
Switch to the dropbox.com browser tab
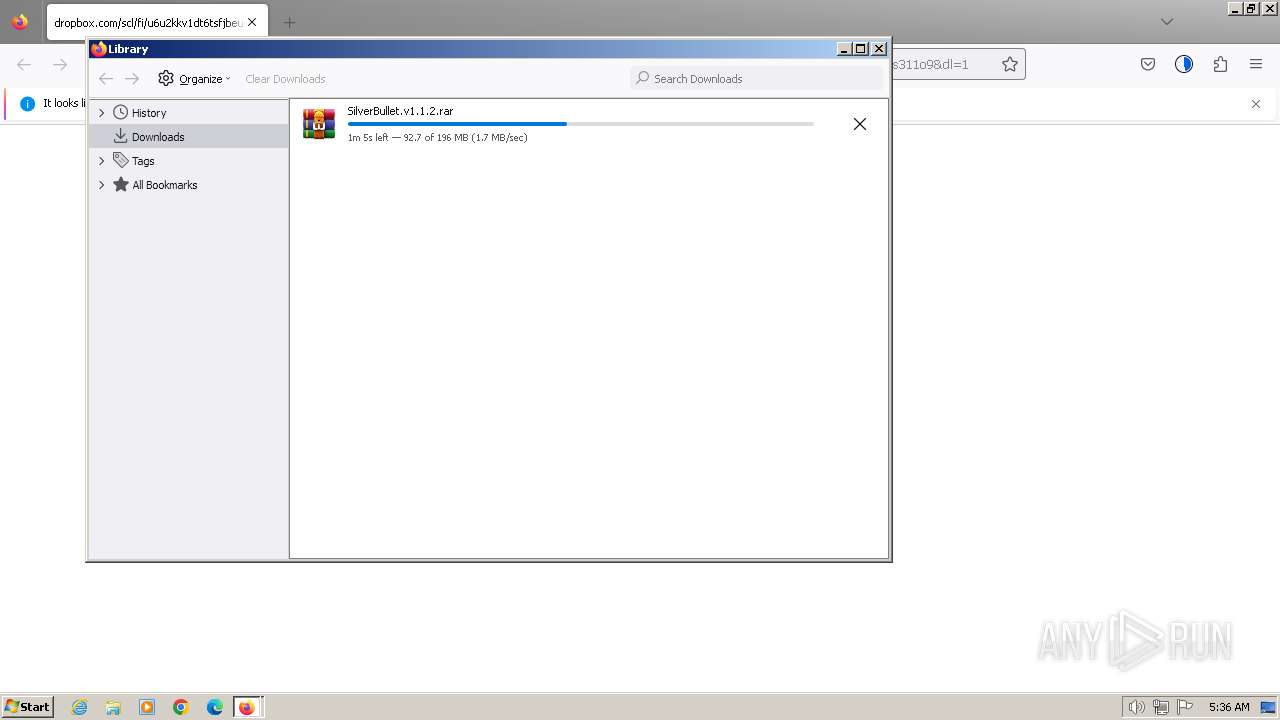tap(146, 22)
